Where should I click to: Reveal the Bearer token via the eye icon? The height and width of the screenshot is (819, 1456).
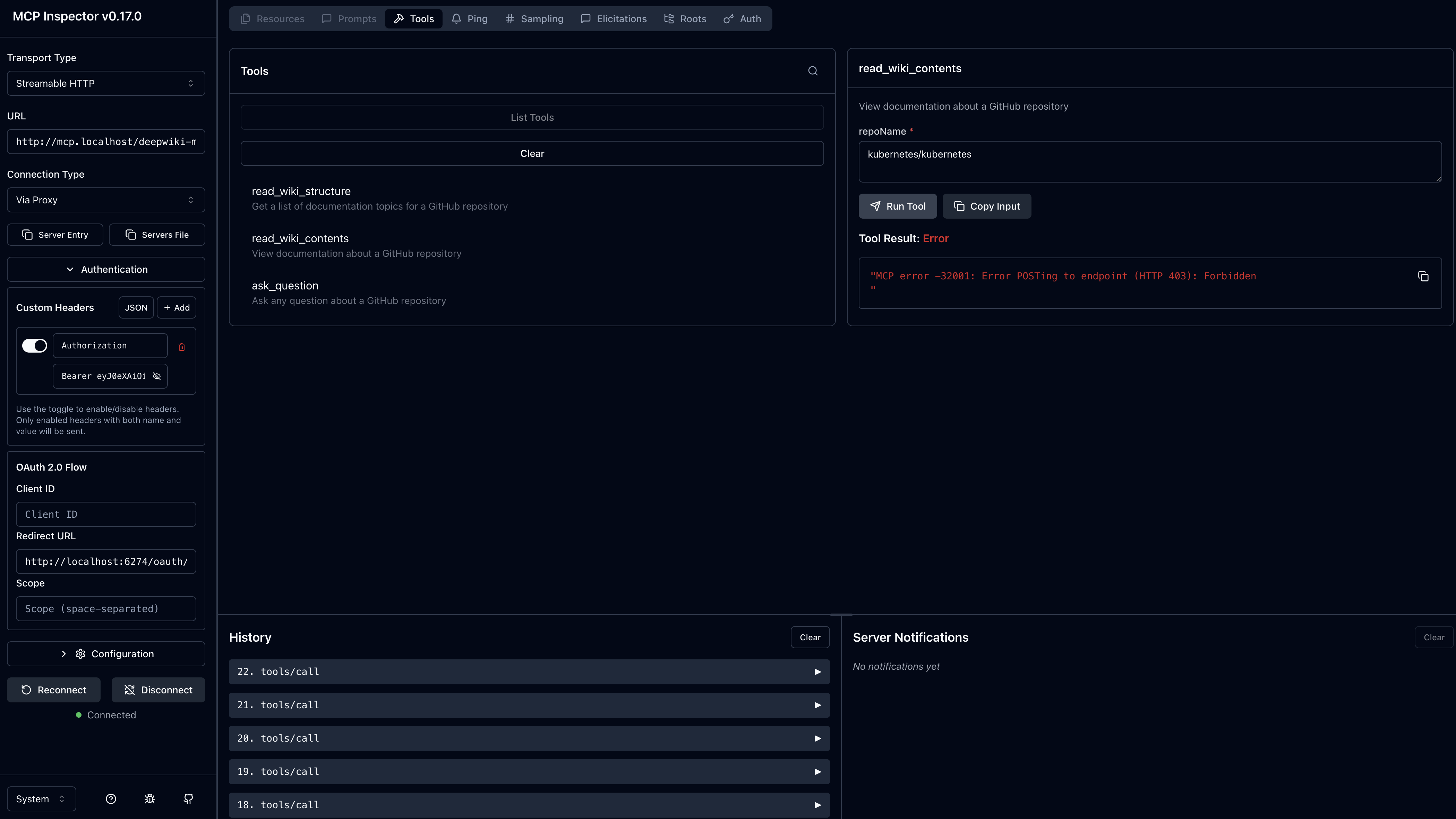pos(157,376)
